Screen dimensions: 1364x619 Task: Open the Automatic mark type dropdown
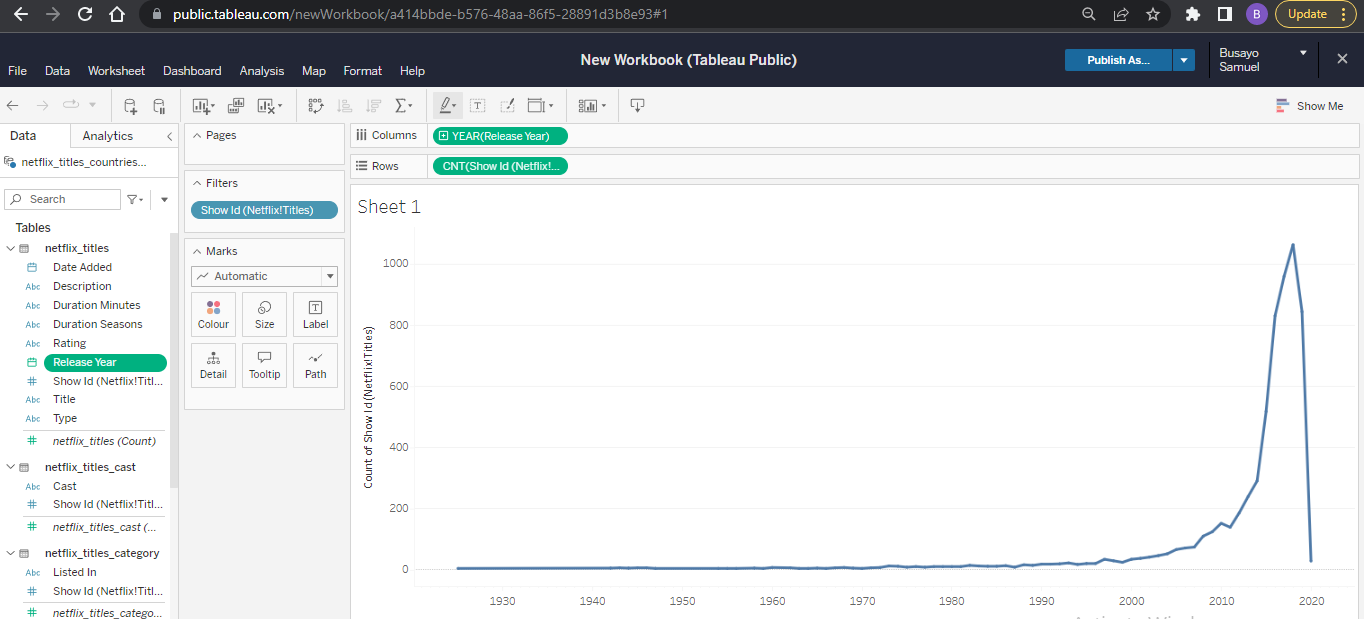264,276
